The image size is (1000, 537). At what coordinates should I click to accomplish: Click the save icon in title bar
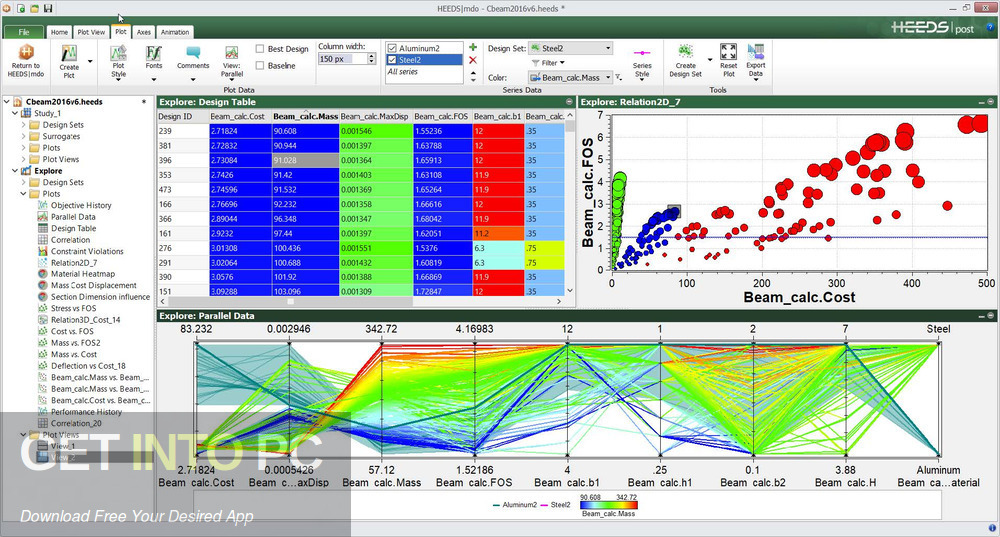[48, 8]
